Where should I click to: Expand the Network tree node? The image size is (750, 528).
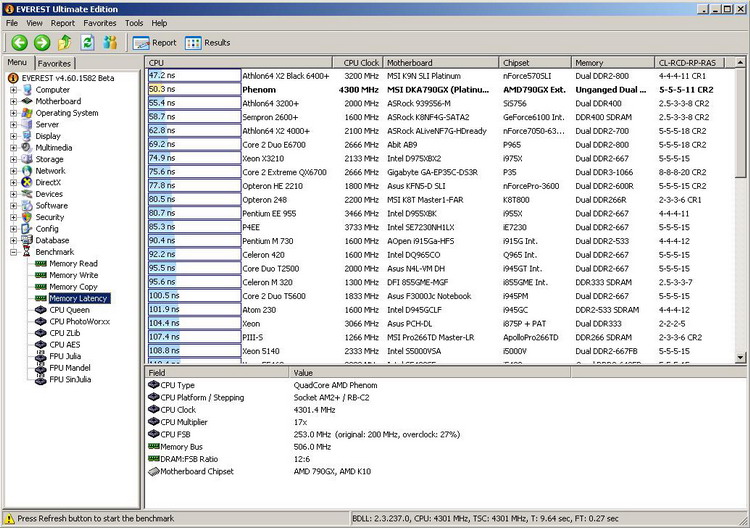tap(13, 171)
